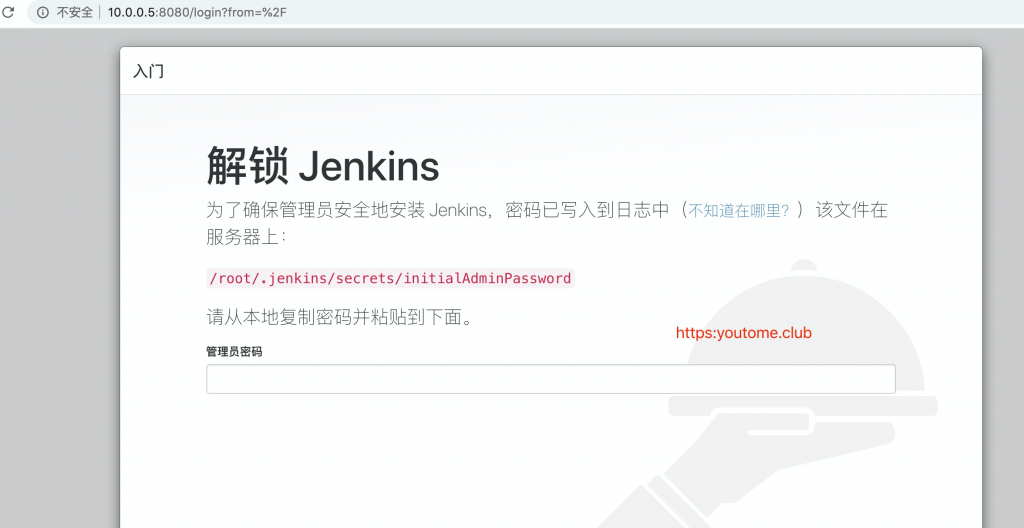Image resolution: width=1024 pixels, height=528 pixels.
Task: Click the 解锁 Jenkins heading
Action: (323, 165)
